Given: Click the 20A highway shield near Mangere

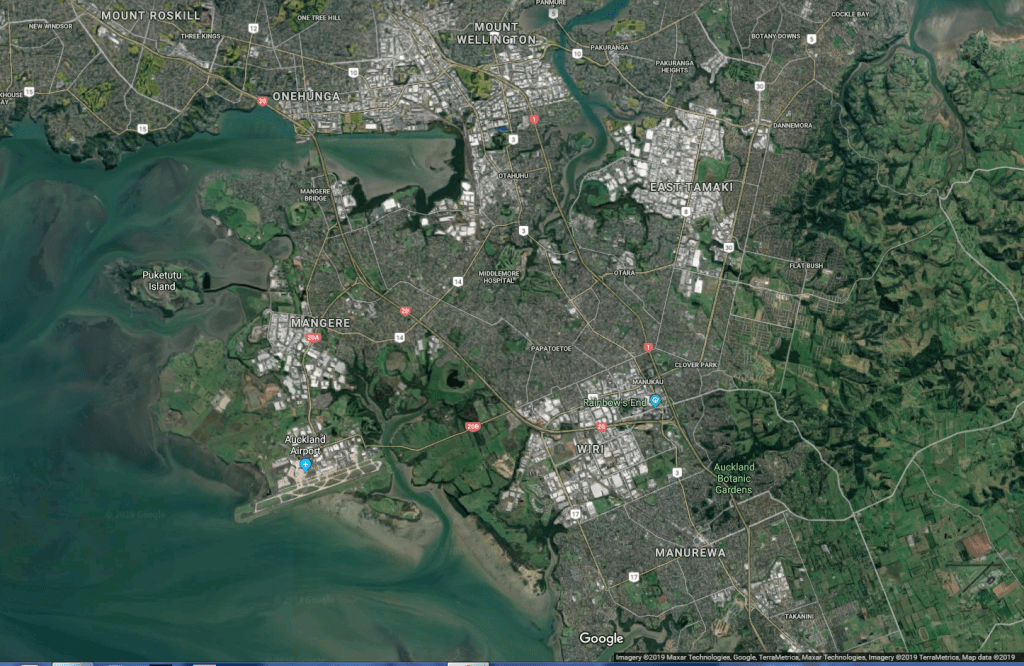Looking at the screenshot, I should coord(314,338).
